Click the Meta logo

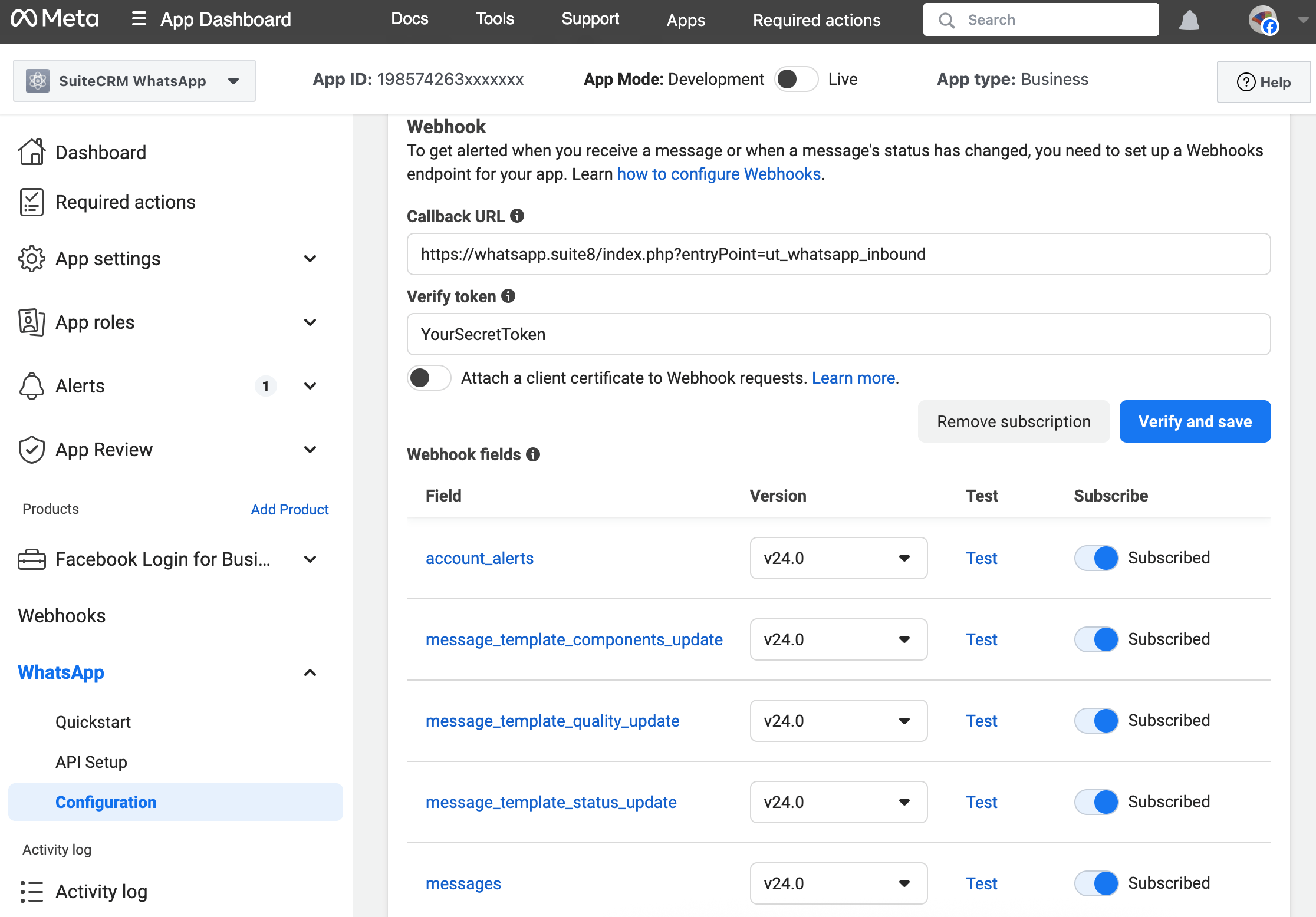coord(54,18)
